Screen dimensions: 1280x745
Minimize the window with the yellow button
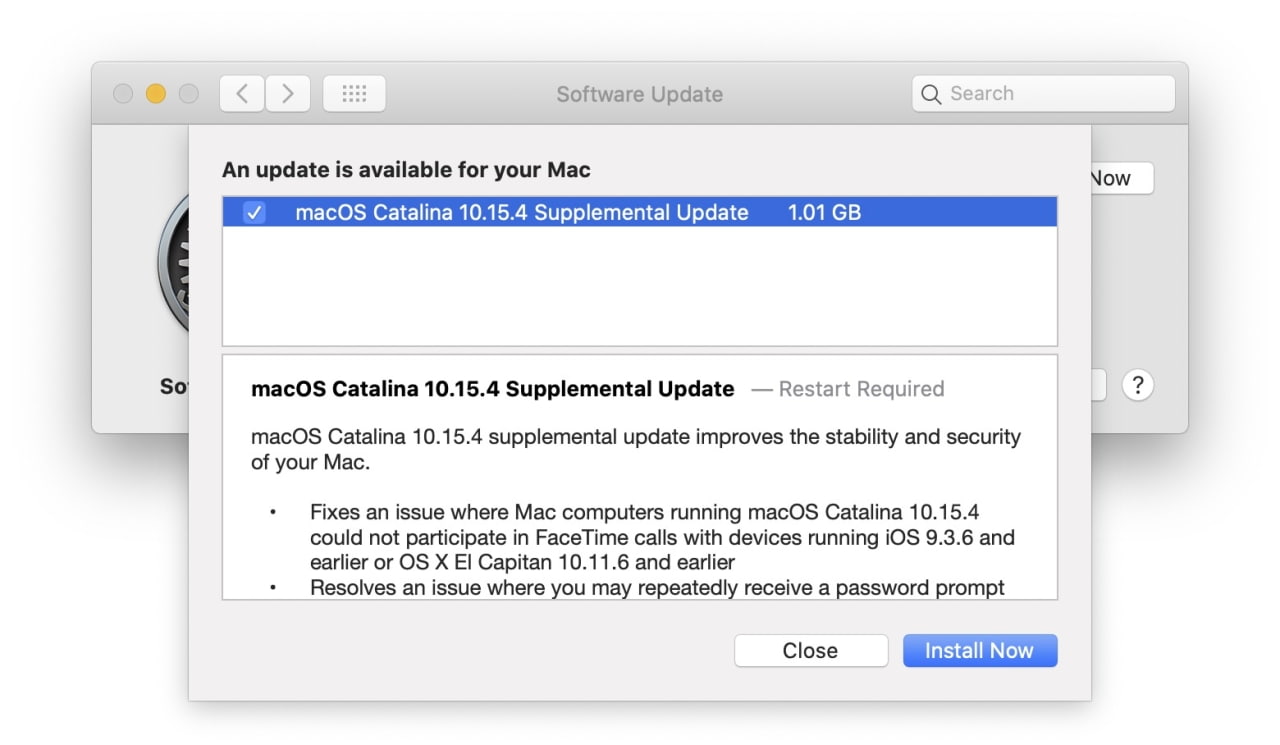[x=155, y=94]
